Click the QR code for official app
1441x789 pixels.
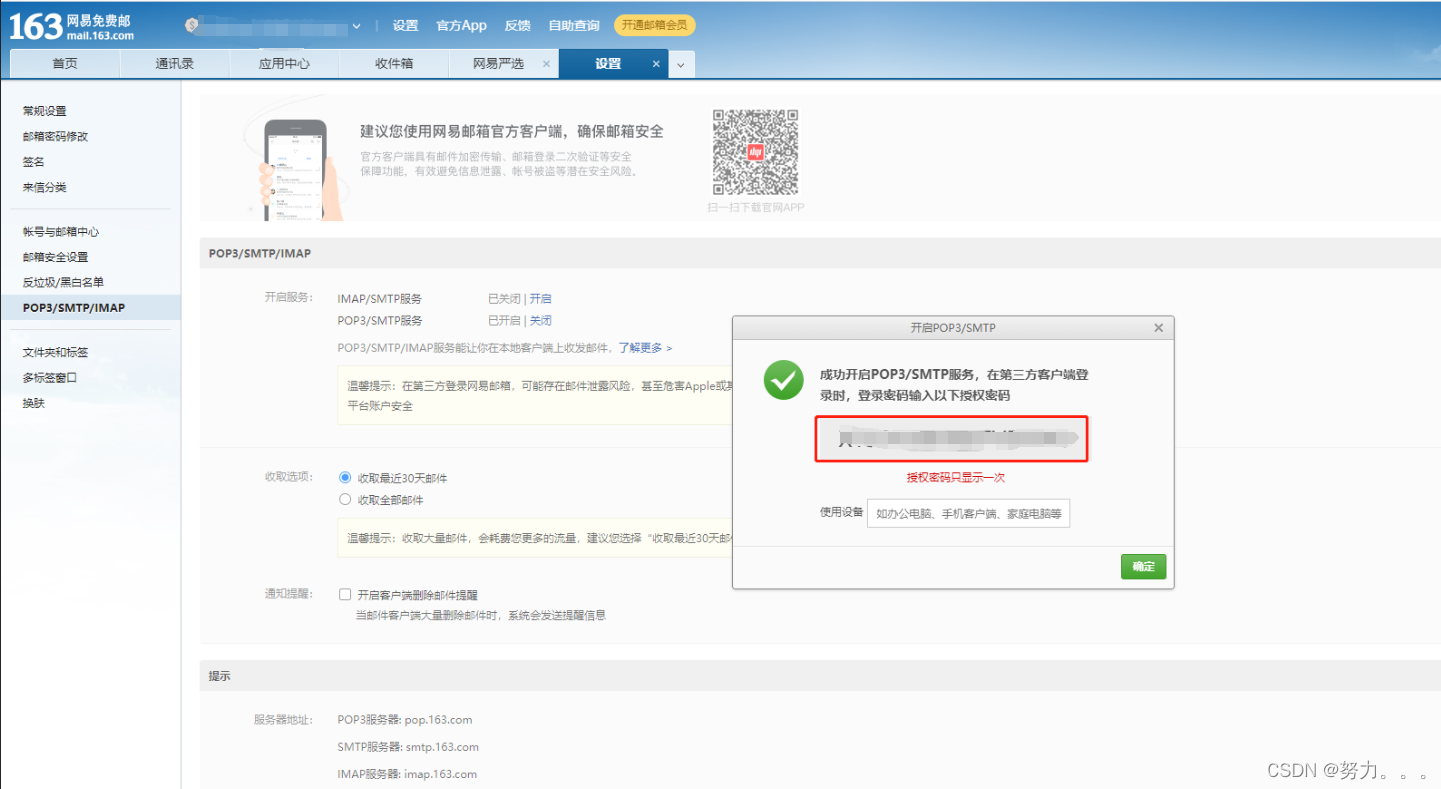(x=755, y=152)
